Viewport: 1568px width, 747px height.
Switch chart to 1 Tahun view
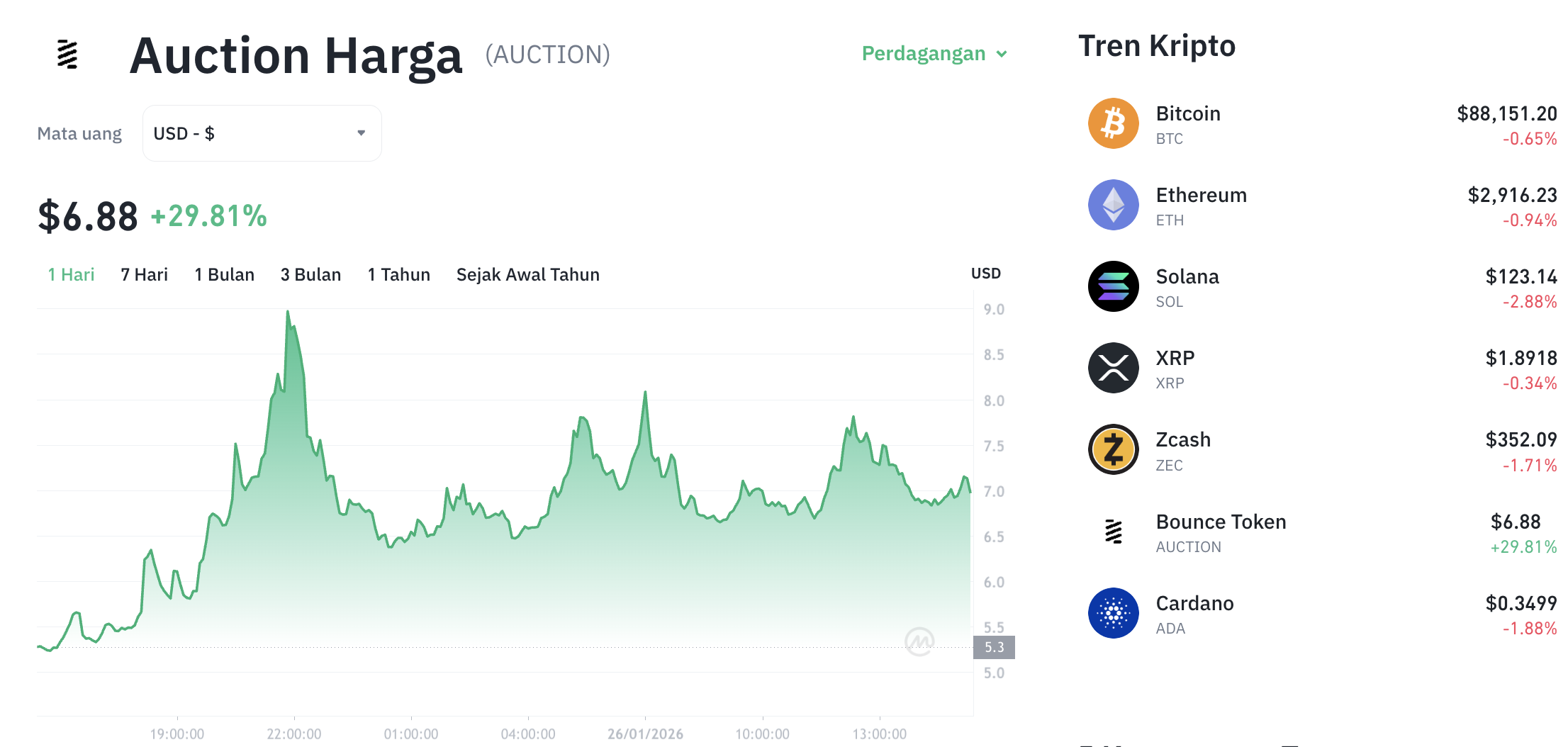398,274
